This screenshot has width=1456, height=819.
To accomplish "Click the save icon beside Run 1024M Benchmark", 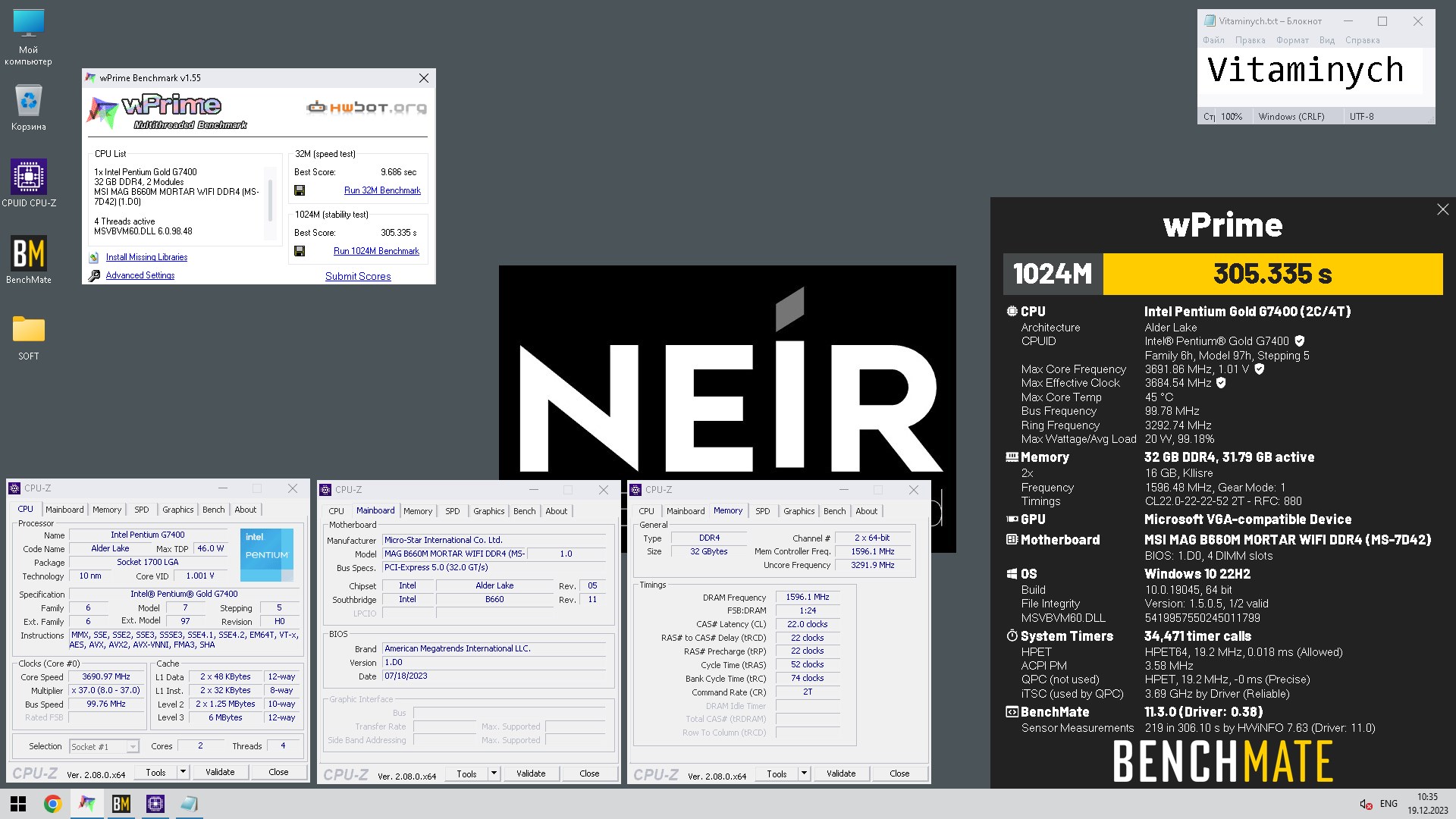I will point(300,251).
